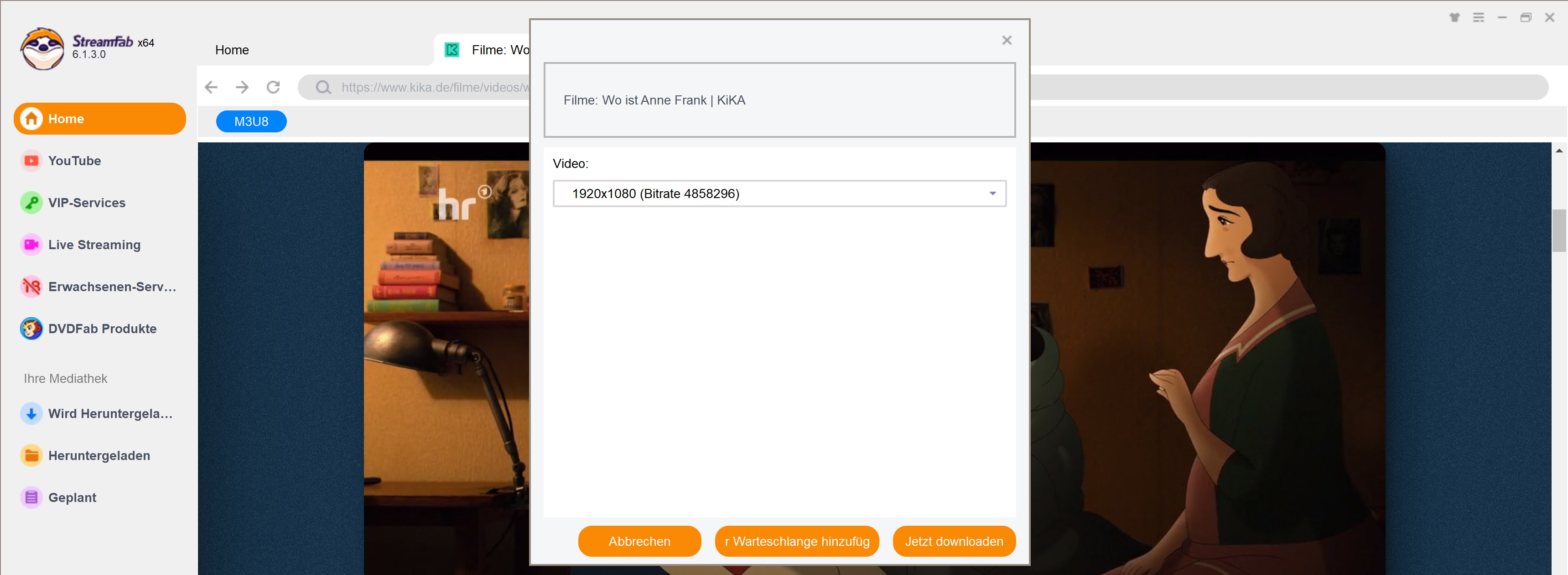Click the scrollbar up arrow
The width and height of the screenshot is (1568, 575).
point(1559,151)
